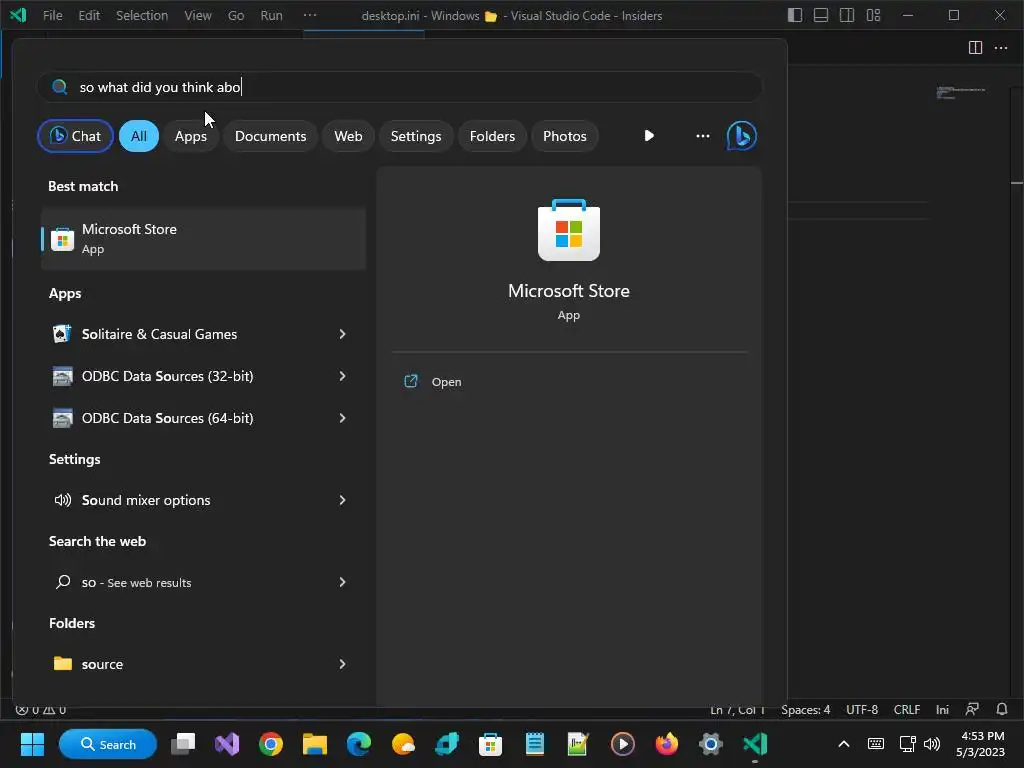Expand the source folder arrow
Image resolution: width=1024 pixels, height=768 pixels.
342,664
